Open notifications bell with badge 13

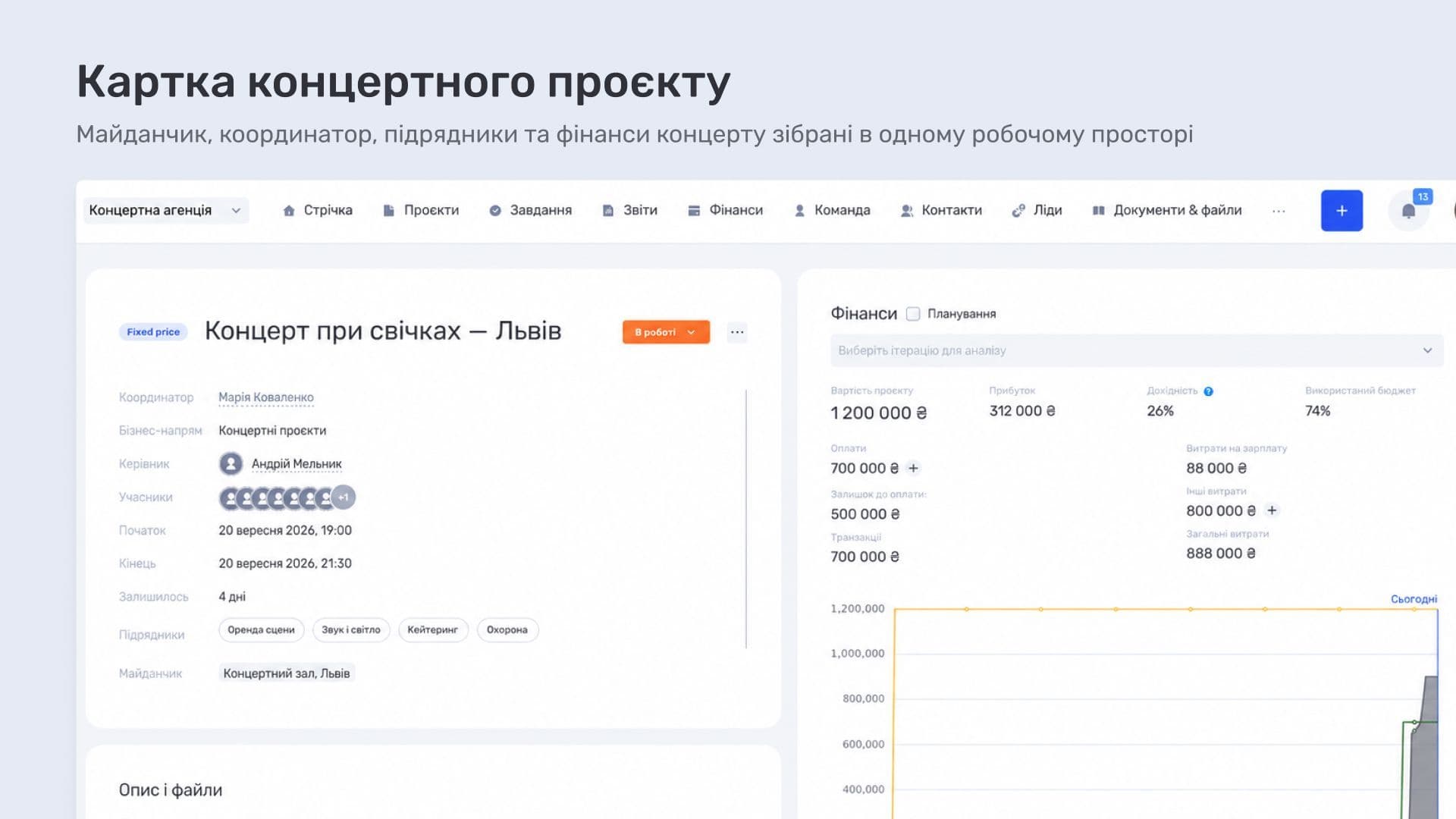click(1409, 211)
